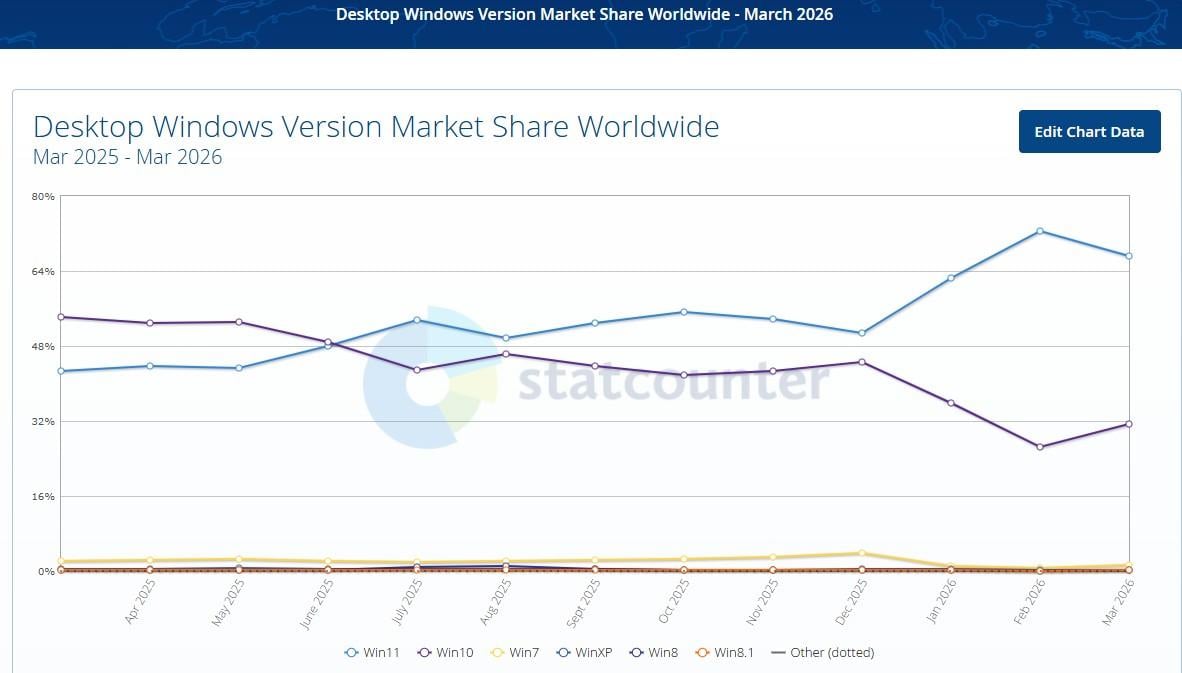
Task: Click the WinXP legend circle marker
Action: coord(564,653)
